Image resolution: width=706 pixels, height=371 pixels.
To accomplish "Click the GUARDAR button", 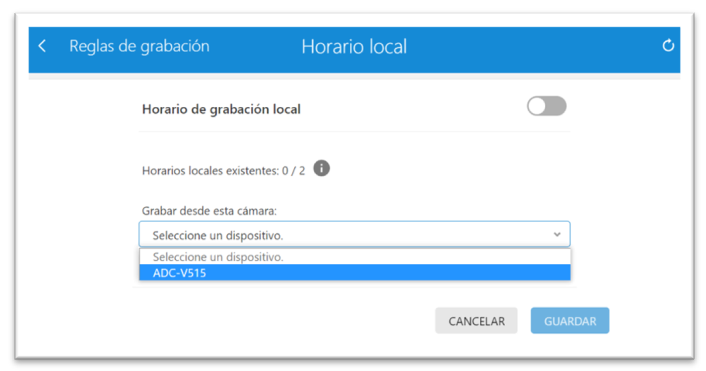I will click(570, 321).
